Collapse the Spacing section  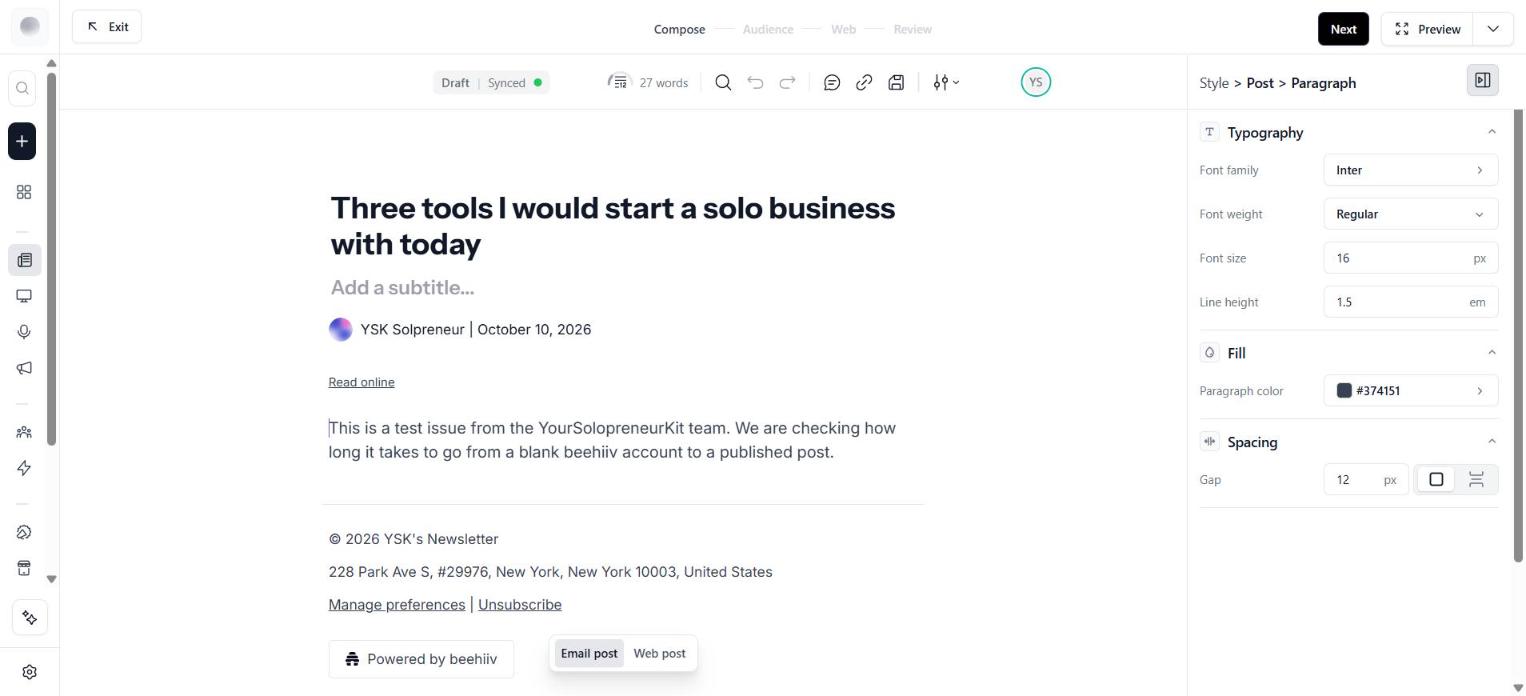1491,442
